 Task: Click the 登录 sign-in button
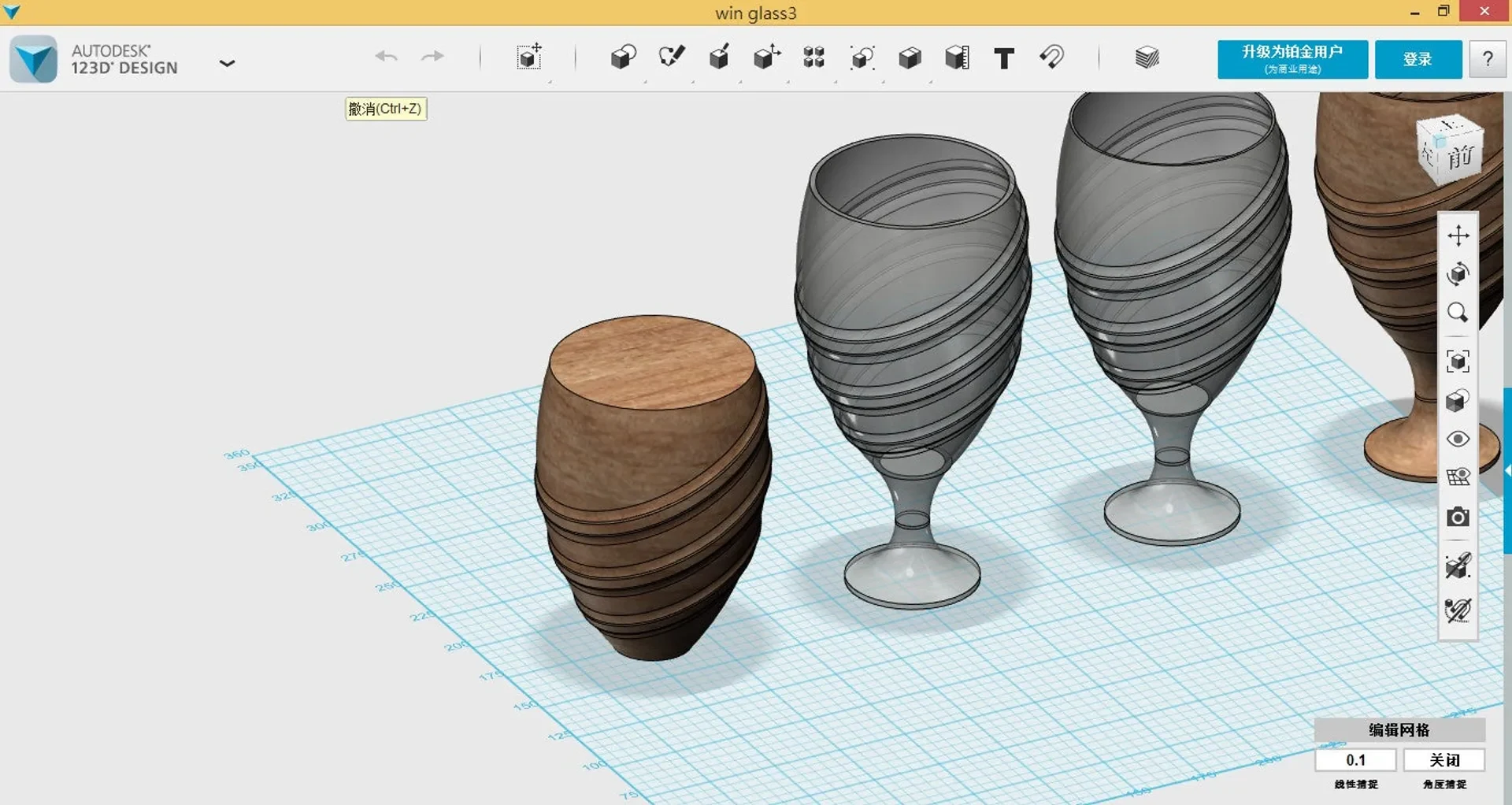point(1418,59)
